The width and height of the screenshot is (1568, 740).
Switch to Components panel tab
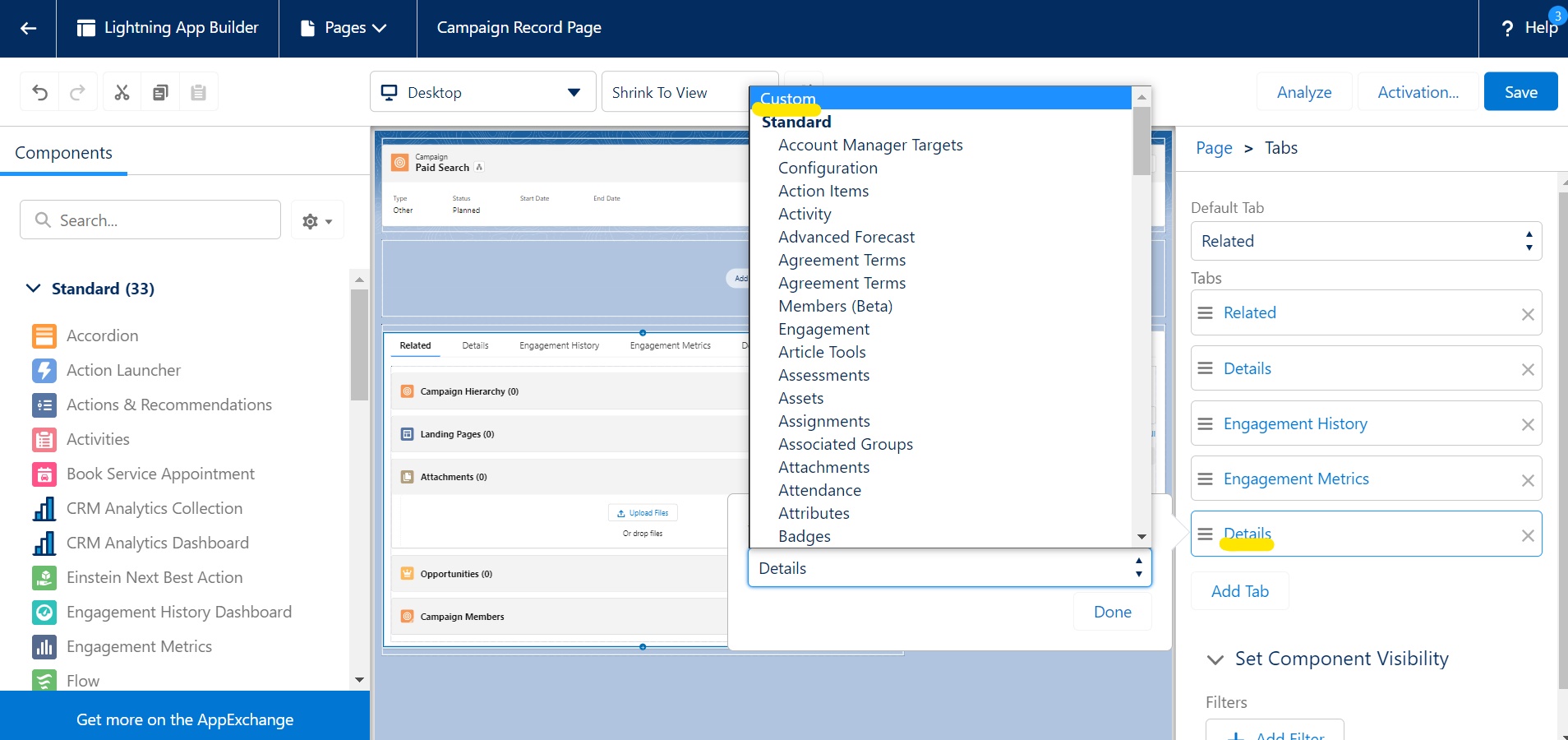(x=63, y=153)
